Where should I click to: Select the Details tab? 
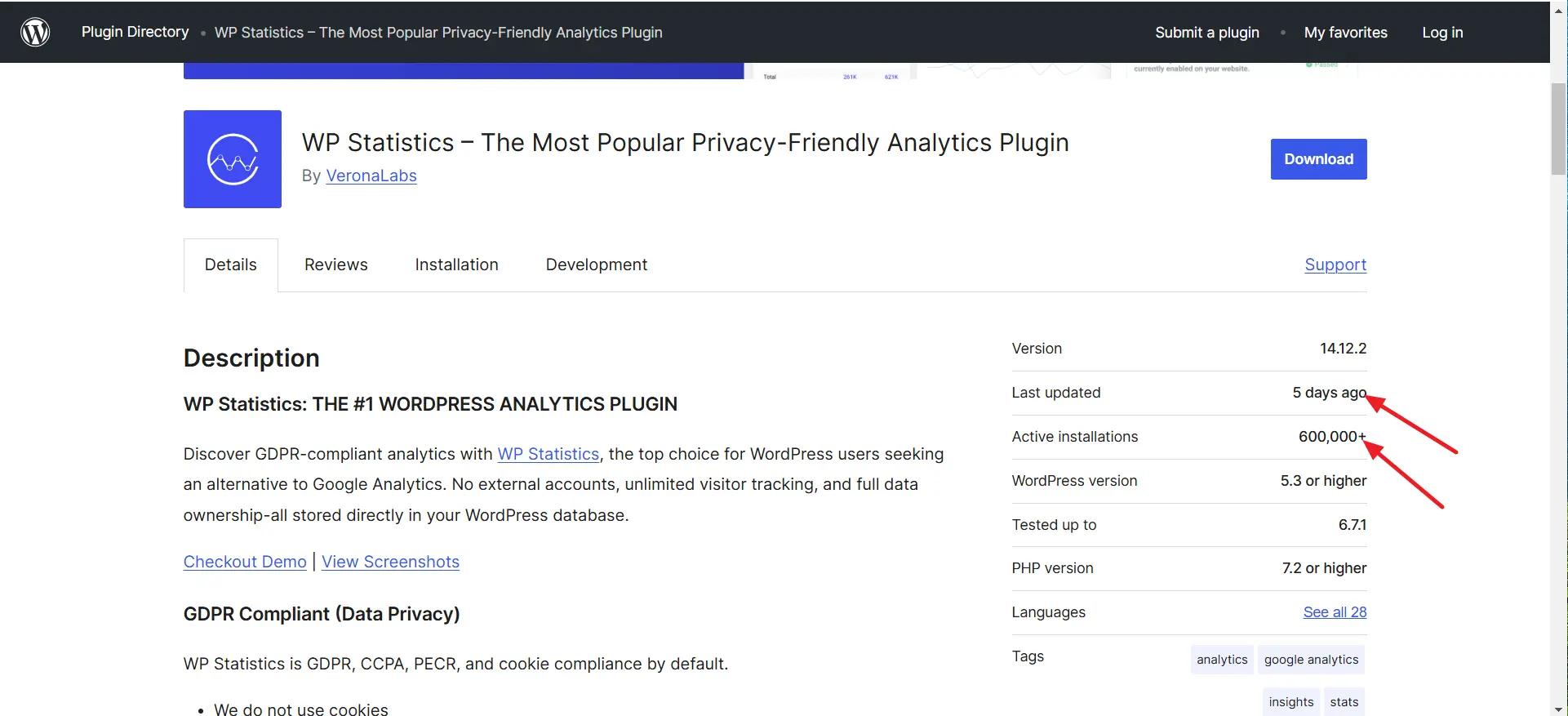[x=231, y=265]
